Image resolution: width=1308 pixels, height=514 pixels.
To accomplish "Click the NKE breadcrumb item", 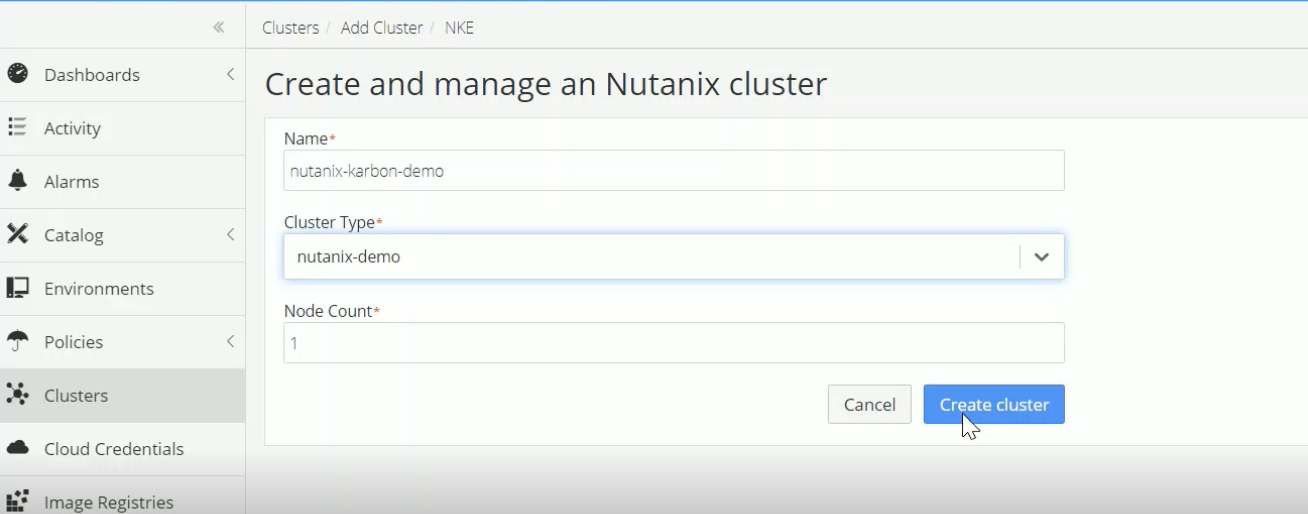I will tap(459, 28).
